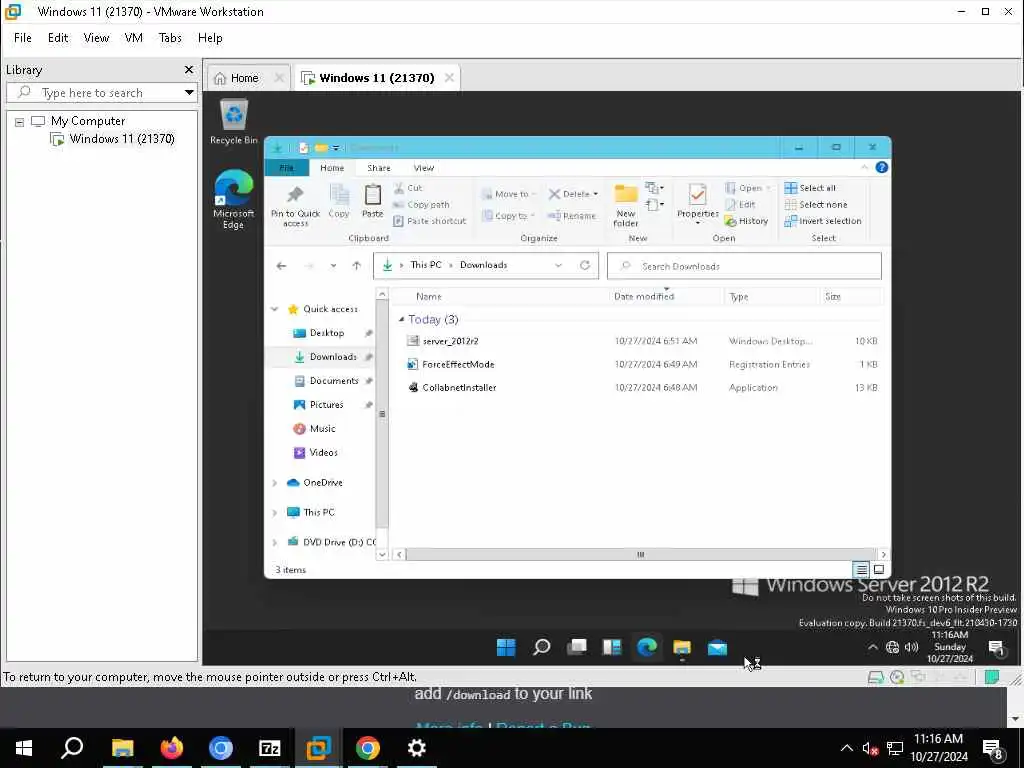This screenshot has width=1024, height=768.
Task: Select the CollabnetInstaller application
Action: (x=459, y=387)
